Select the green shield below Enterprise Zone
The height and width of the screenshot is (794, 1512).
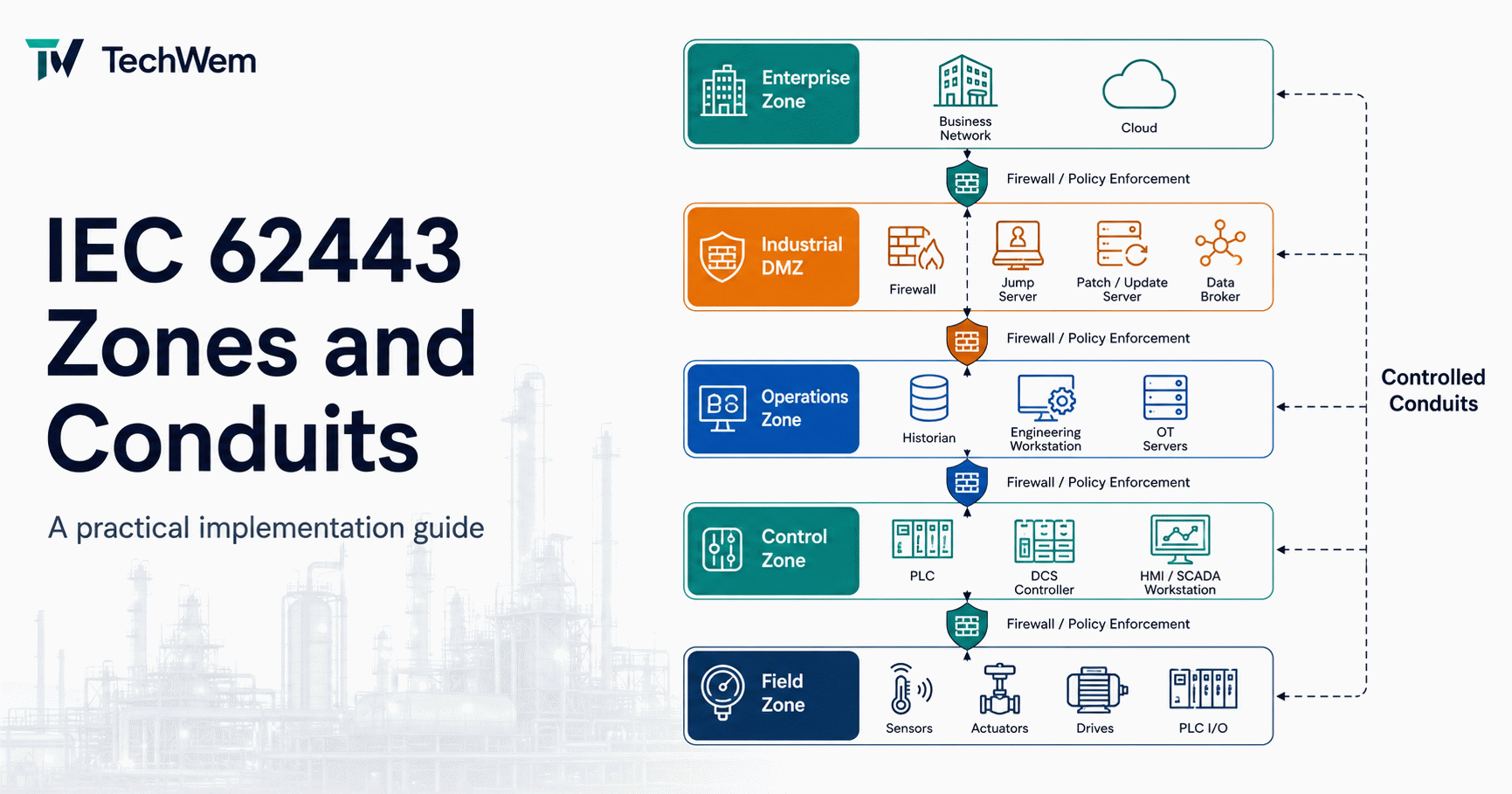coord(967,183)
